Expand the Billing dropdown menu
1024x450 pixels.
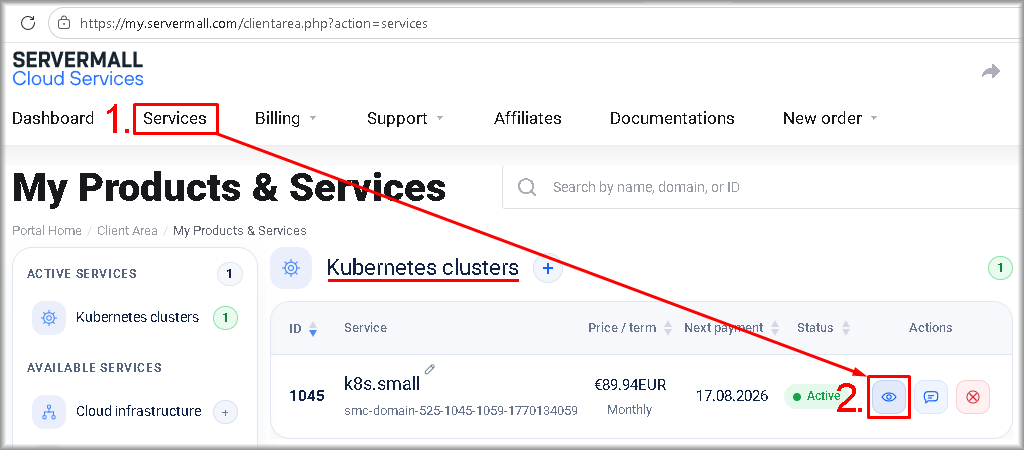(x=285, y=118)
